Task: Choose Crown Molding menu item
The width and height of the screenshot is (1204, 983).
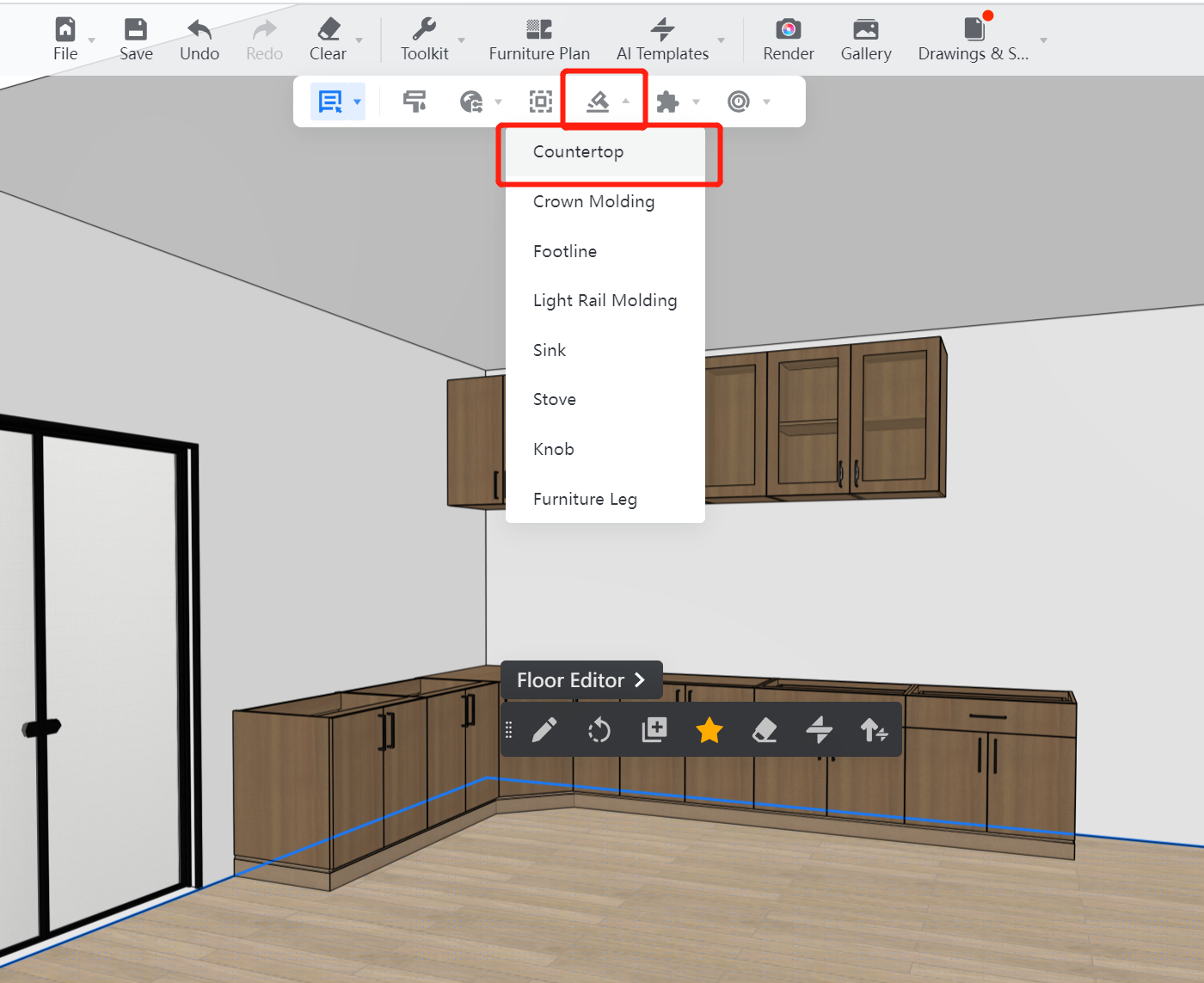Action: pos(593,201)
